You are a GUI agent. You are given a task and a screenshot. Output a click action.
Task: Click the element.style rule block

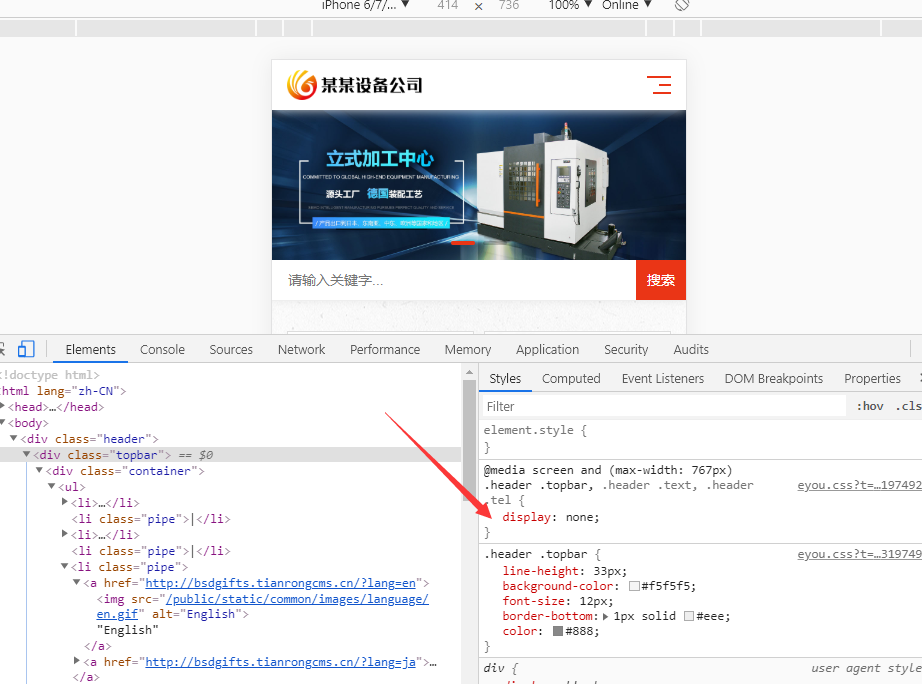[x=701, y=438]
